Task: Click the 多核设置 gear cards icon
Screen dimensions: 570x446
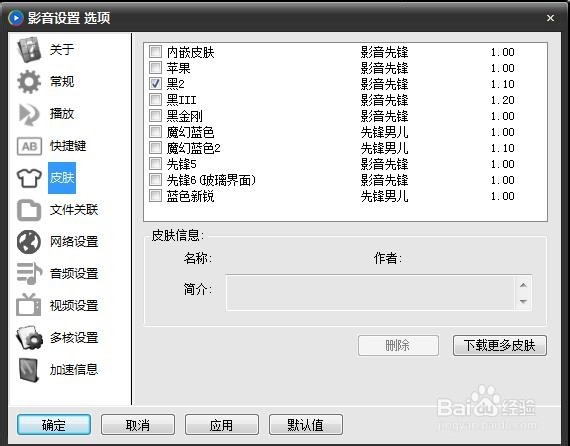Action: (x=29, y=338)
